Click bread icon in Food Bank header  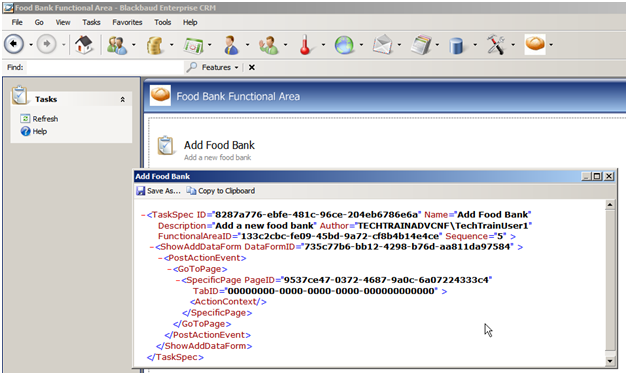coord(160,95)
